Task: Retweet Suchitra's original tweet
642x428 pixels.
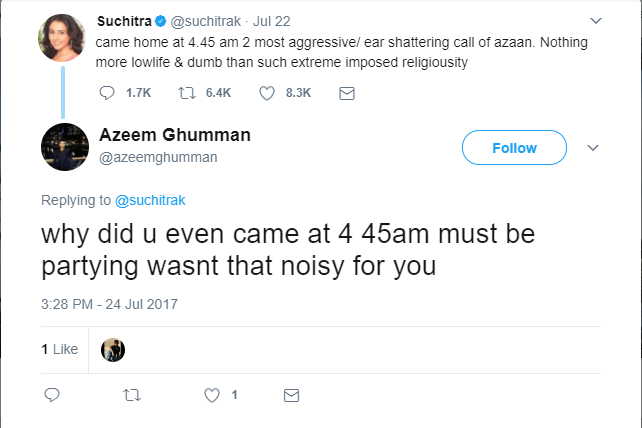Action: 188,93
